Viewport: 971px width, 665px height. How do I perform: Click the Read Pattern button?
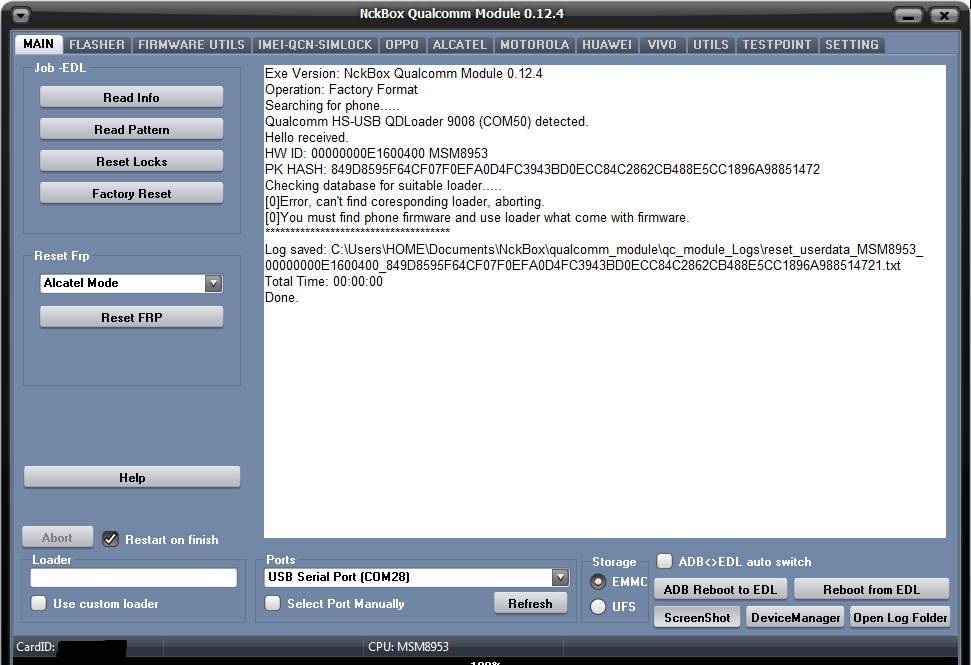[131, 129]
